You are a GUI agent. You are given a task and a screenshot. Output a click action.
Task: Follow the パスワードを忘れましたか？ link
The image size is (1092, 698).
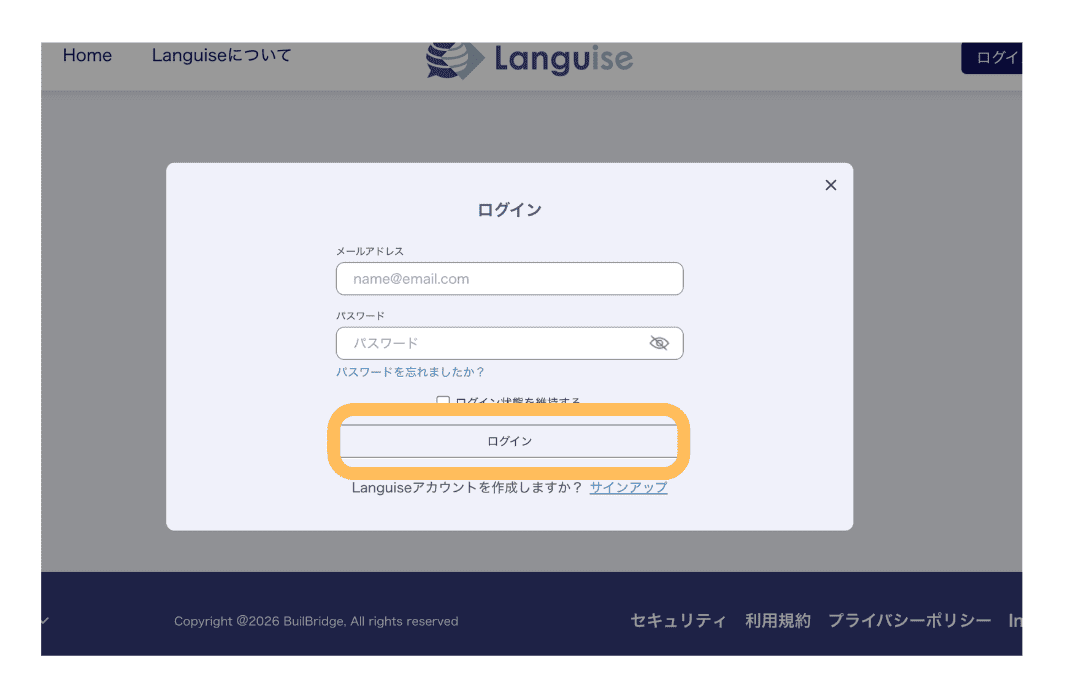410,372
